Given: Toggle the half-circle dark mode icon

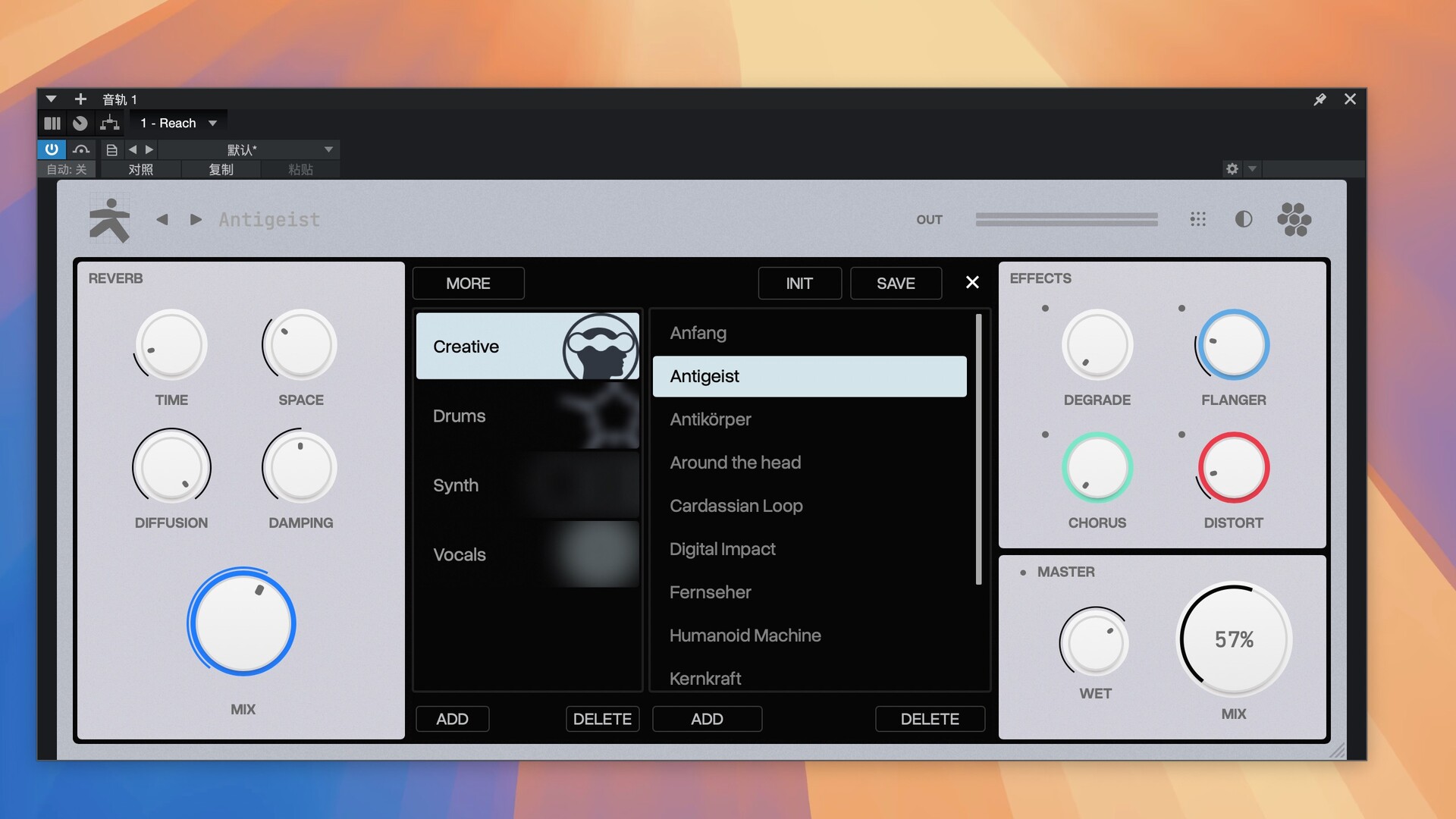Looking at the screenshot, I should click(1244, 219).
